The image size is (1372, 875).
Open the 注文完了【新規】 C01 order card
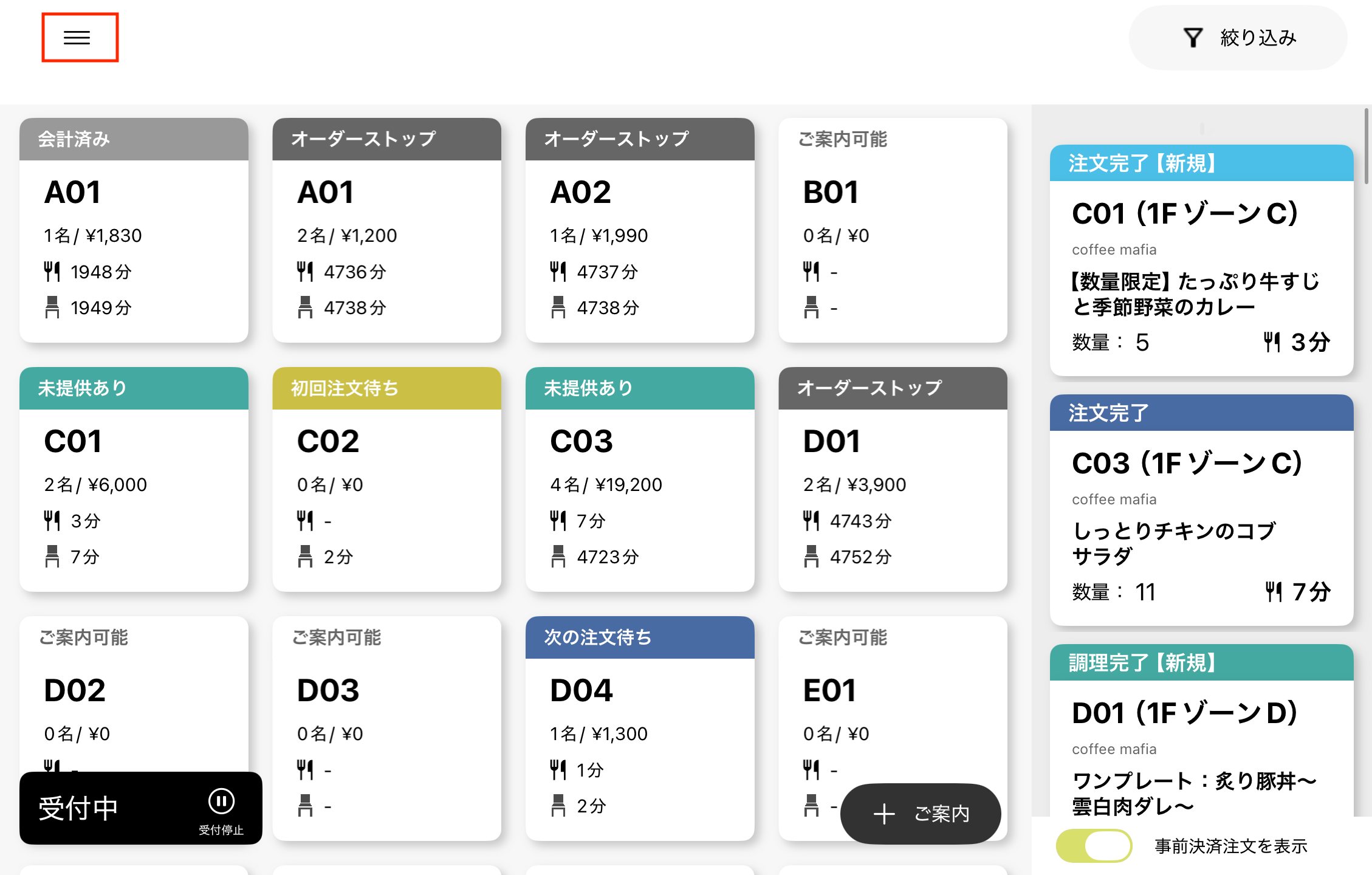pos(1201,261)
